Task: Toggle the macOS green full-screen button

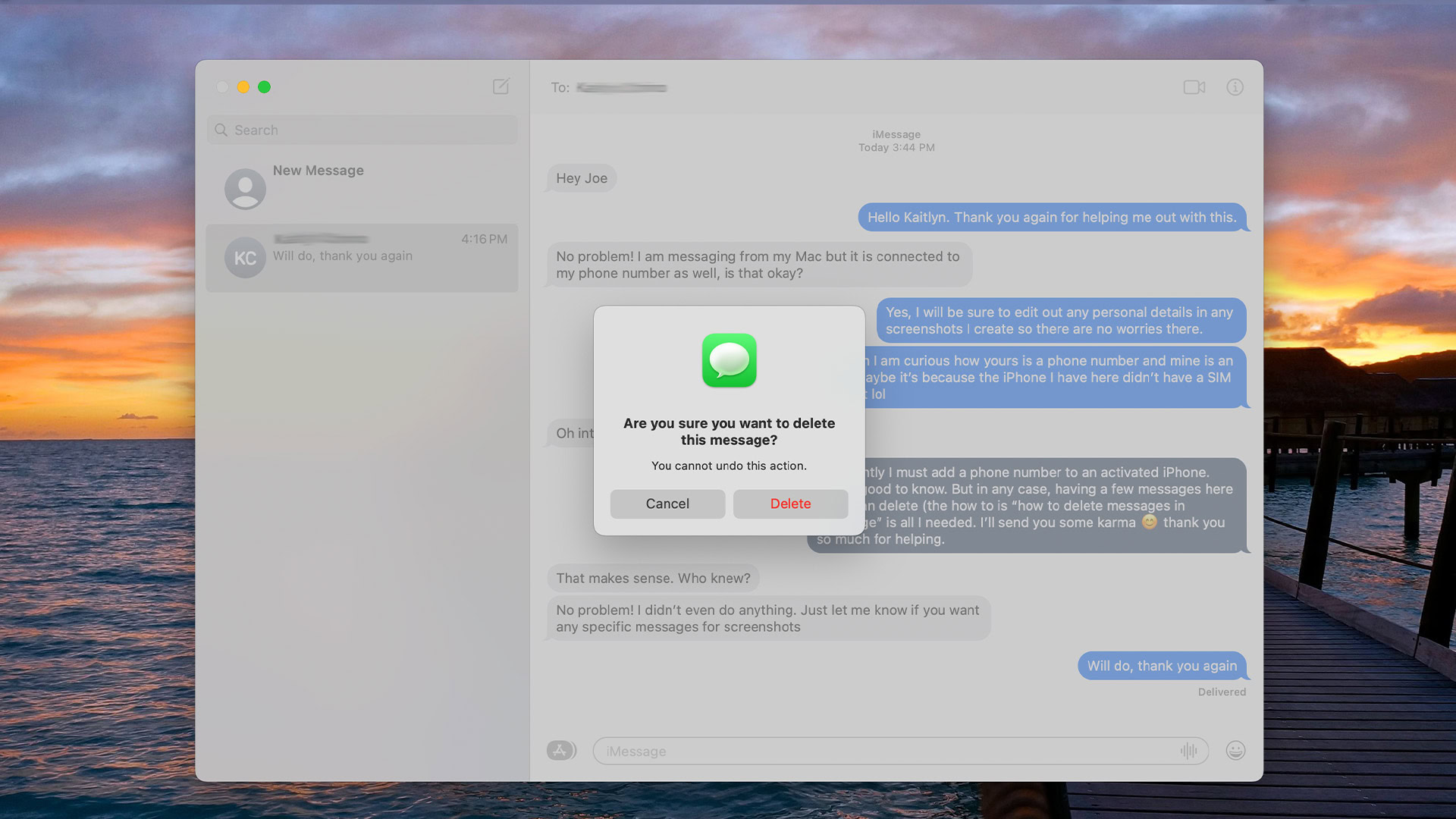Action: click(x=264, y=87)
